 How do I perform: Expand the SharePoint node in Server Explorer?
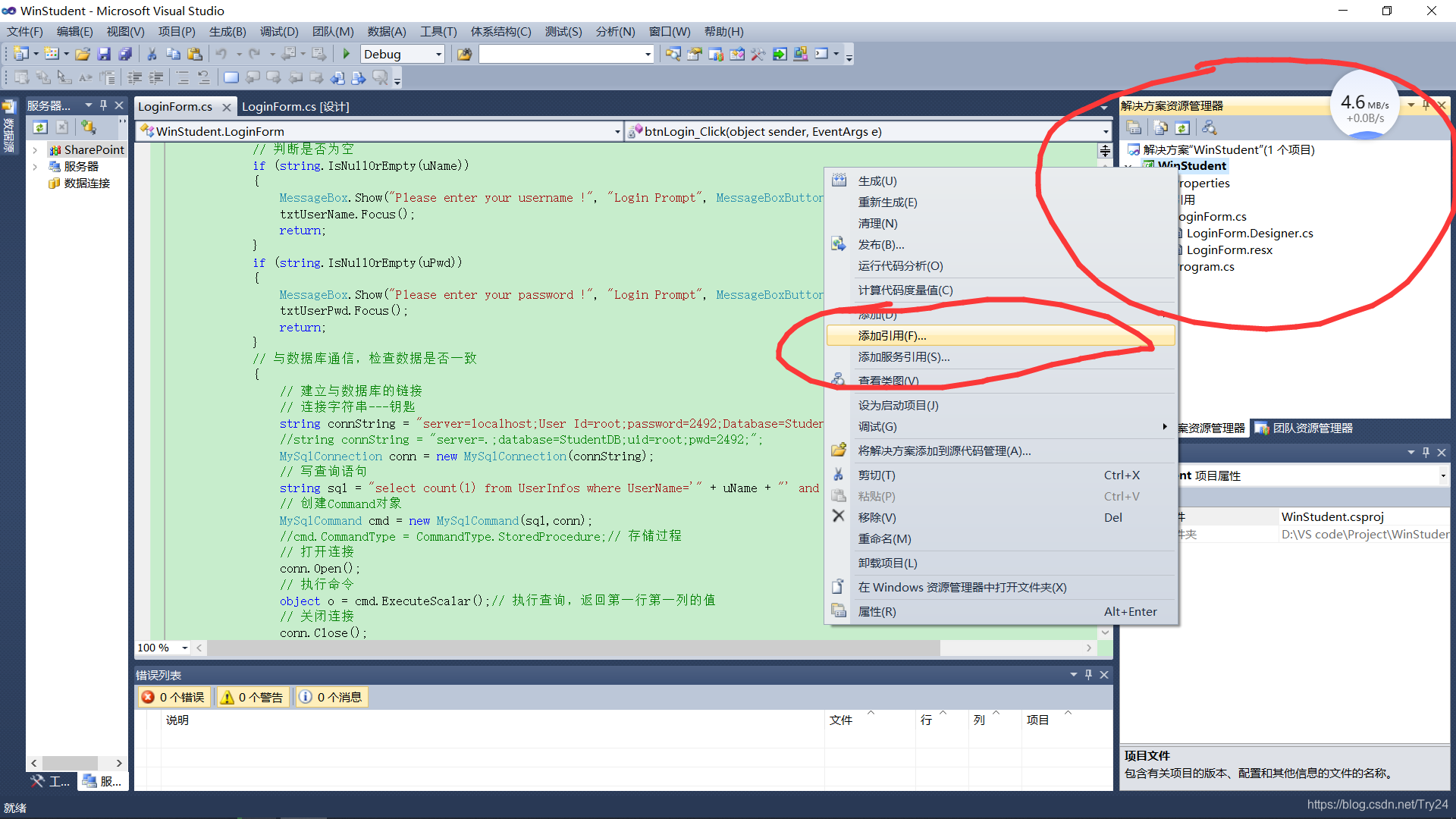click(x=35, y=150)
